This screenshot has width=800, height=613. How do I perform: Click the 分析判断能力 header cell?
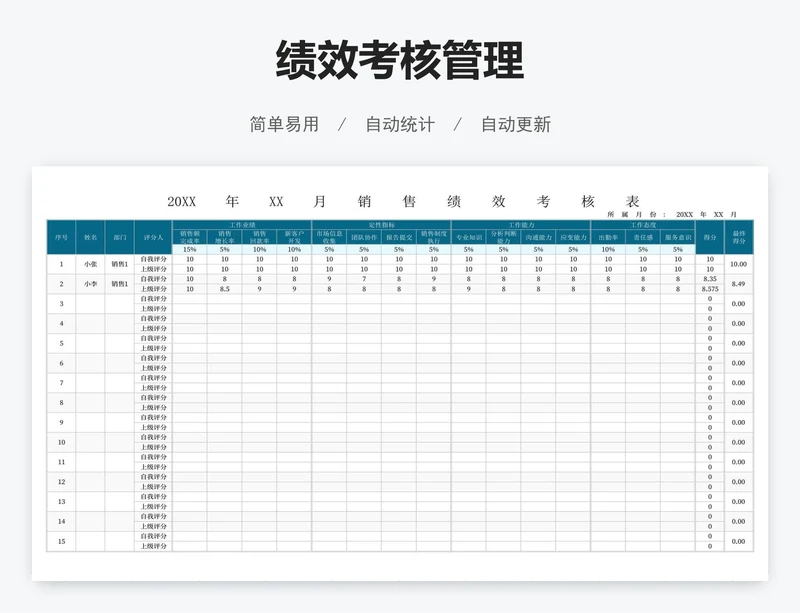(x=504, y=237)
